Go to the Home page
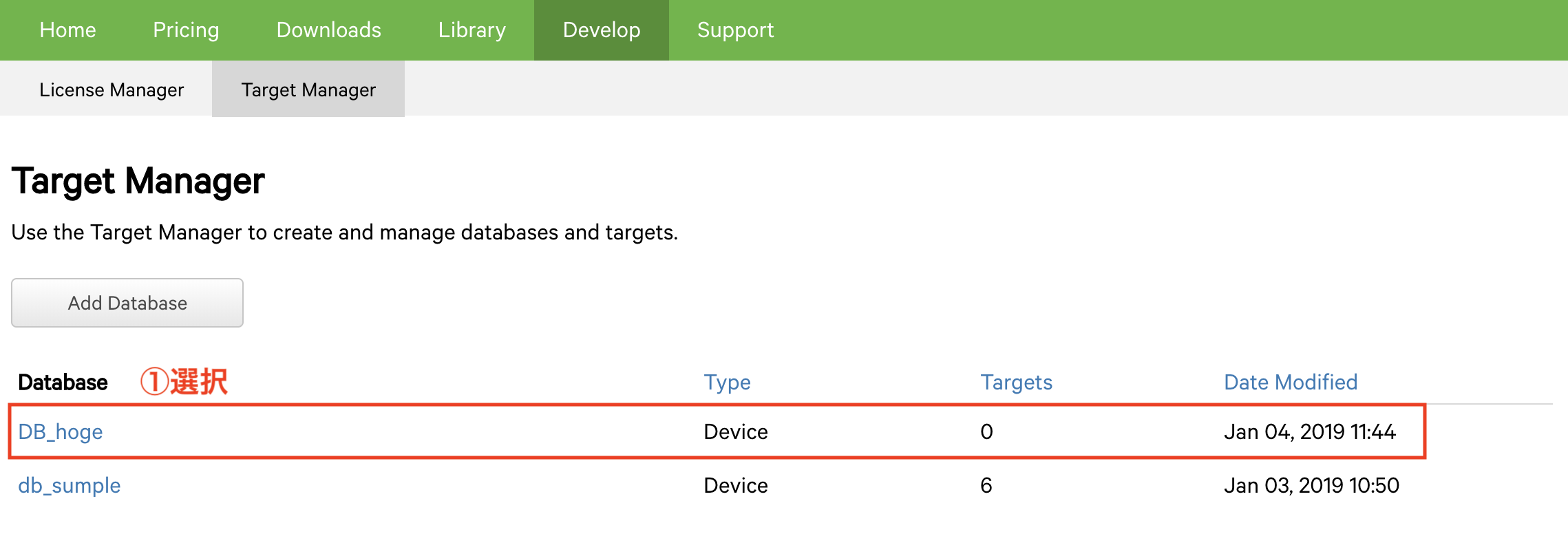The height and width of the screenshot is (534, 1568). click(x=67, y=30)
